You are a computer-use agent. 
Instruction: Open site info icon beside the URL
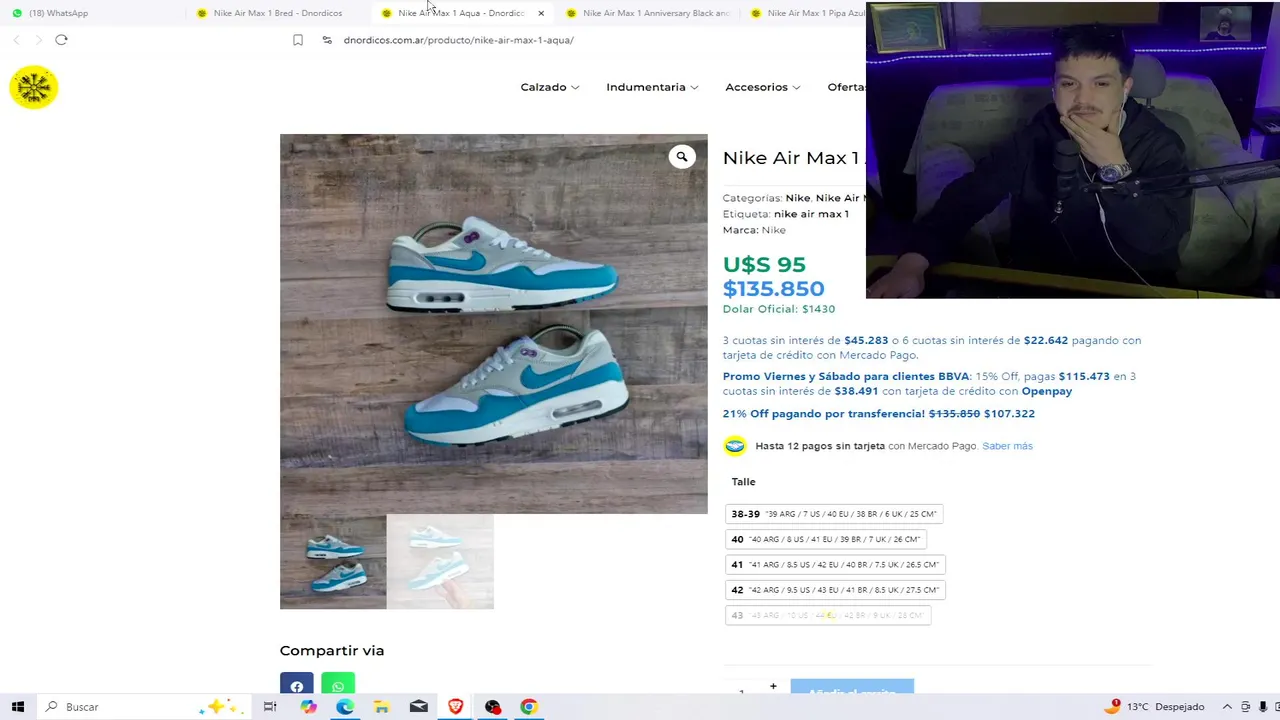coord(327,40)
